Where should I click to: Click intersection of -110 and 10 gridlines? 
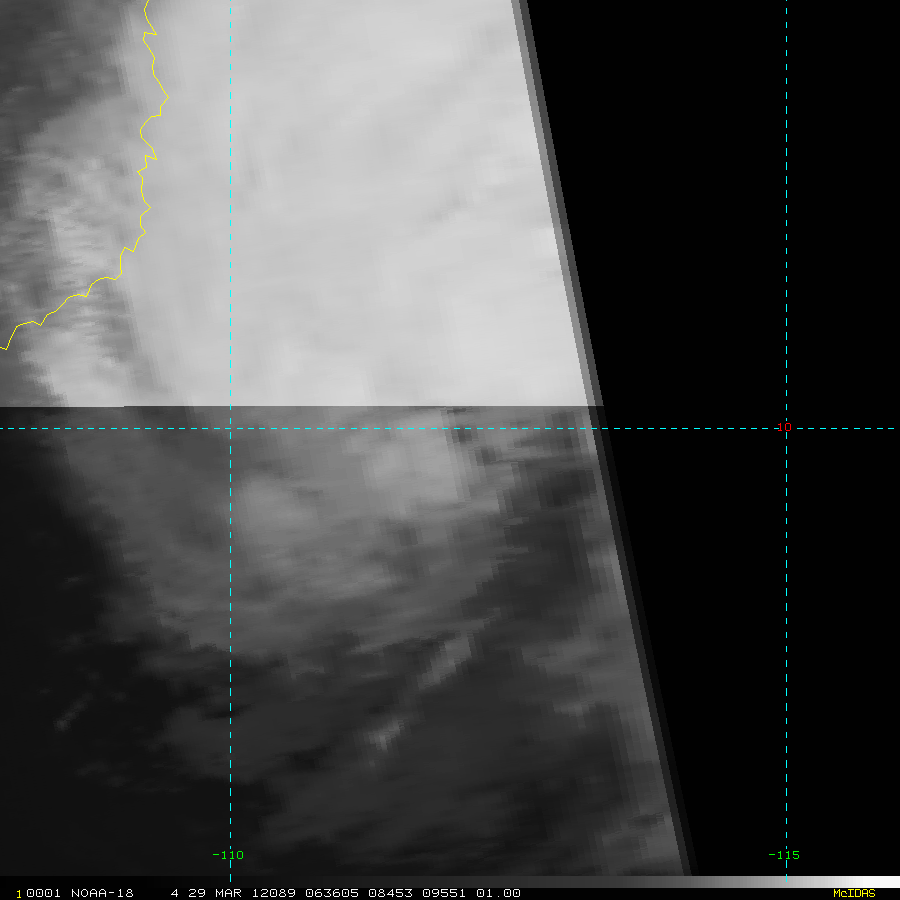[230, 428]
